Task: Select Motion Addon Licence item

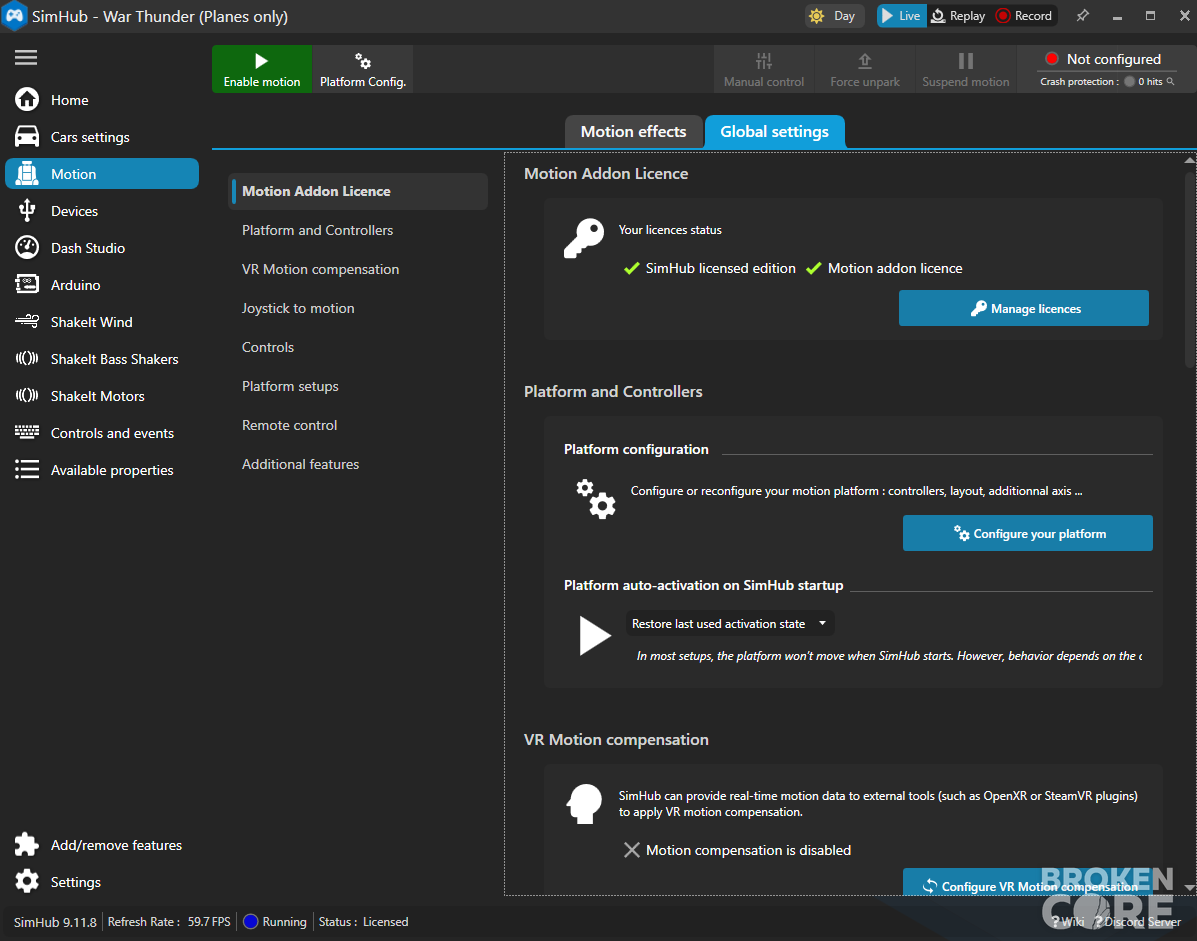Action: click(358, 192)
